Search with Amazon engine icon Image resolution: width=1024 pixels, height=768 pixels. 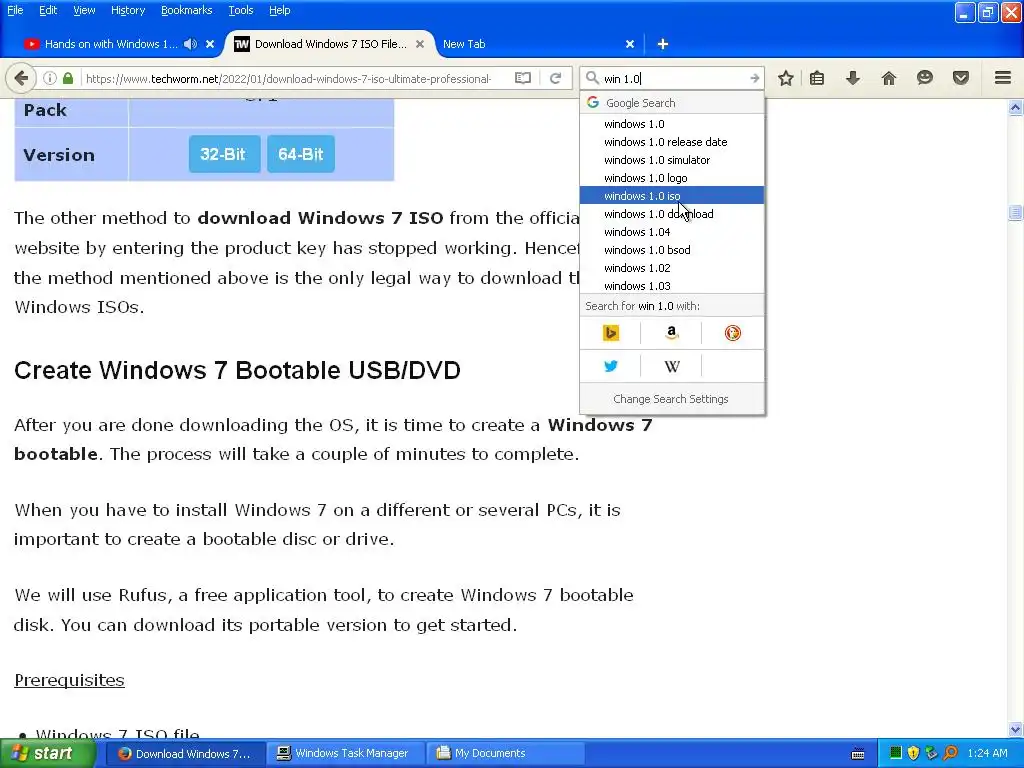[x=671, y=333]
